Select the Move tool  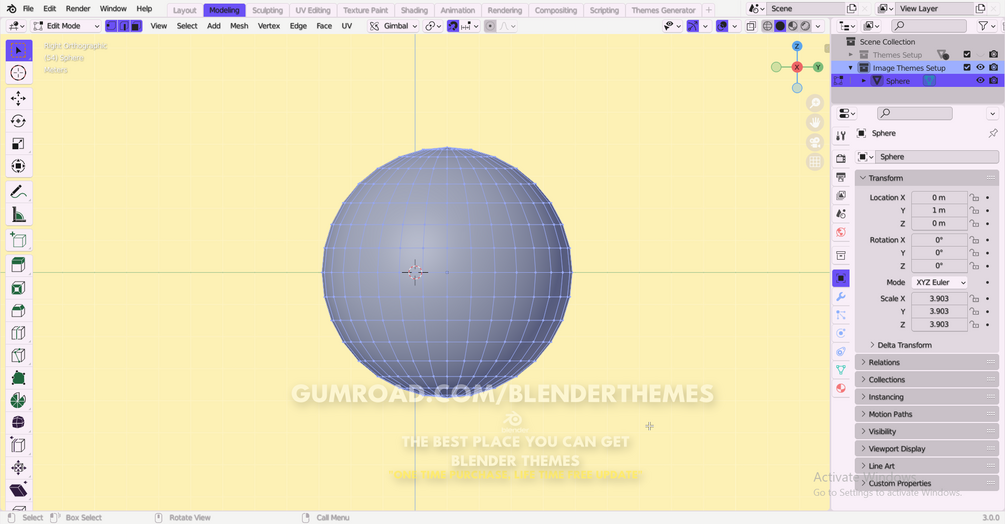19,98
